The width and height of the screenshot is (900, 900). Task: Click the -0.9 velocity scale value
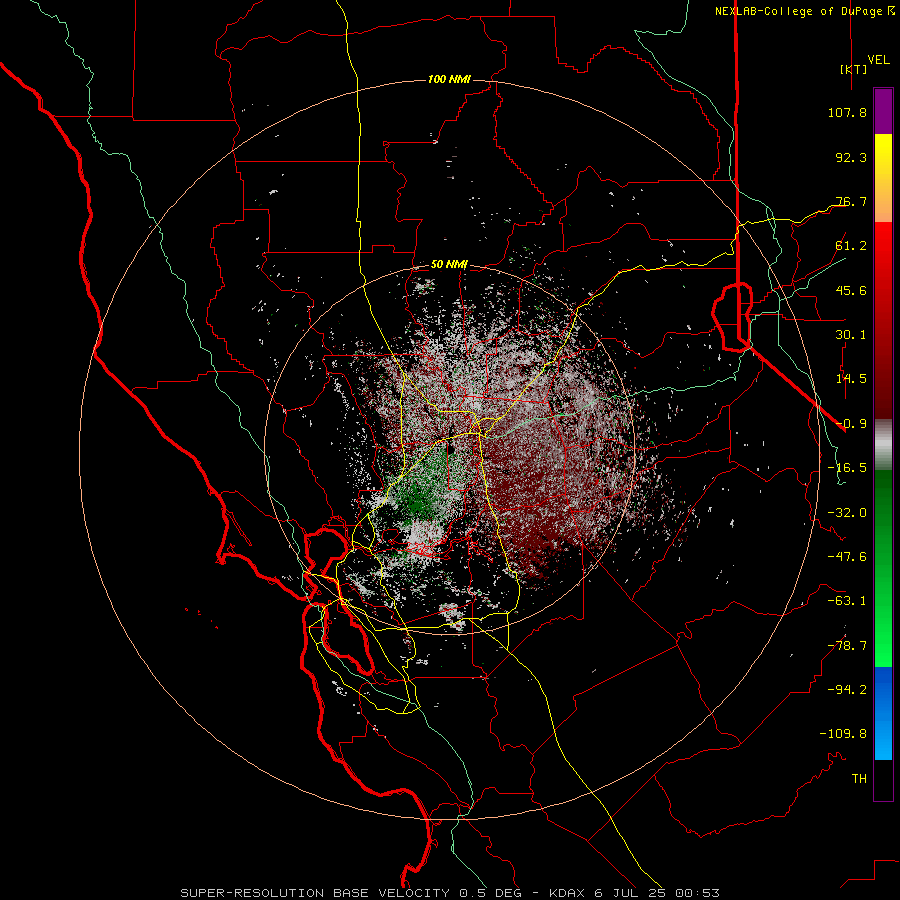click(x=851, y=424)
